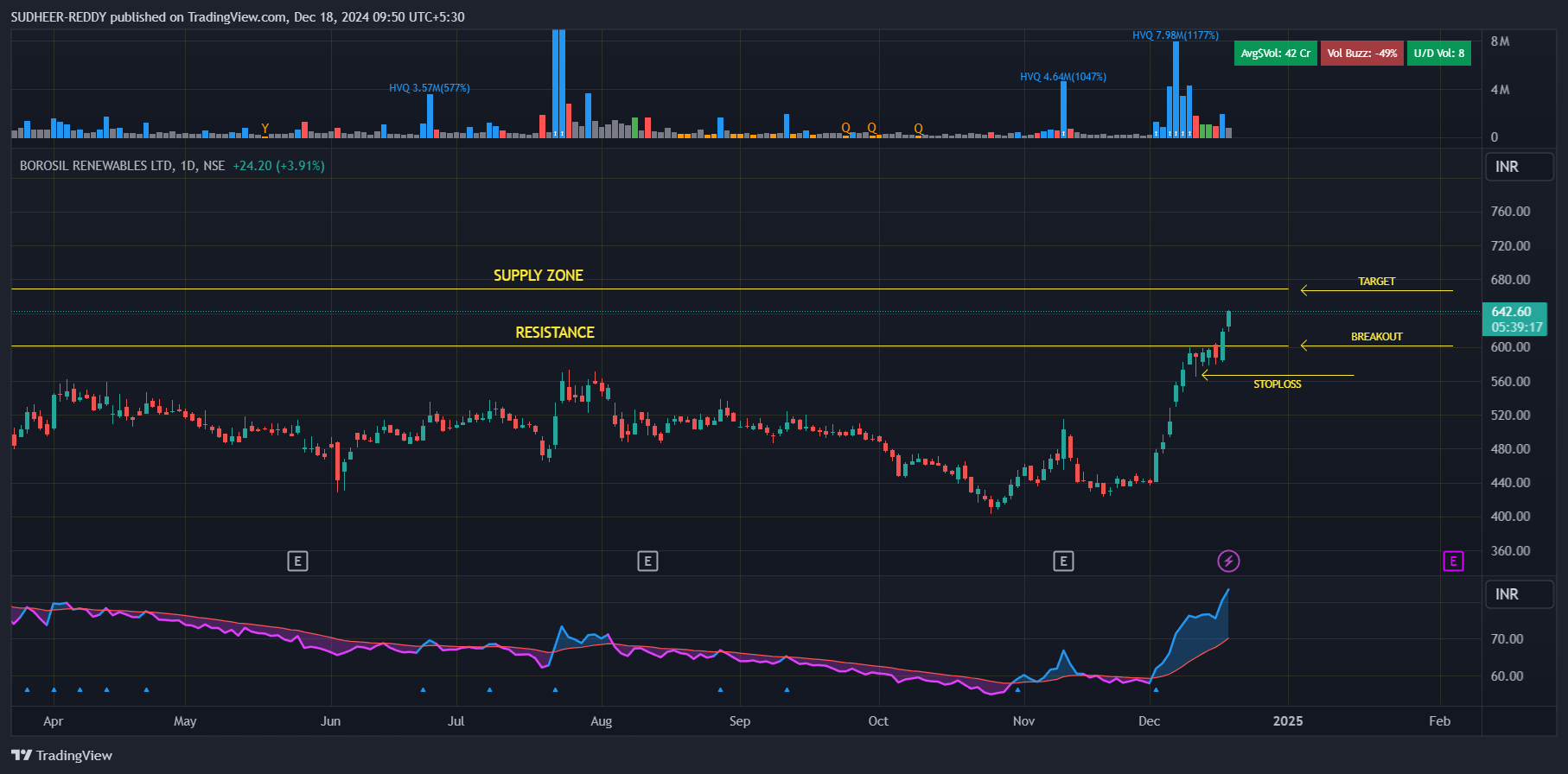Click the +24.20 (+3.91%) change value
The width and height of the screenshot is (1568, 774).
(278, 166)
